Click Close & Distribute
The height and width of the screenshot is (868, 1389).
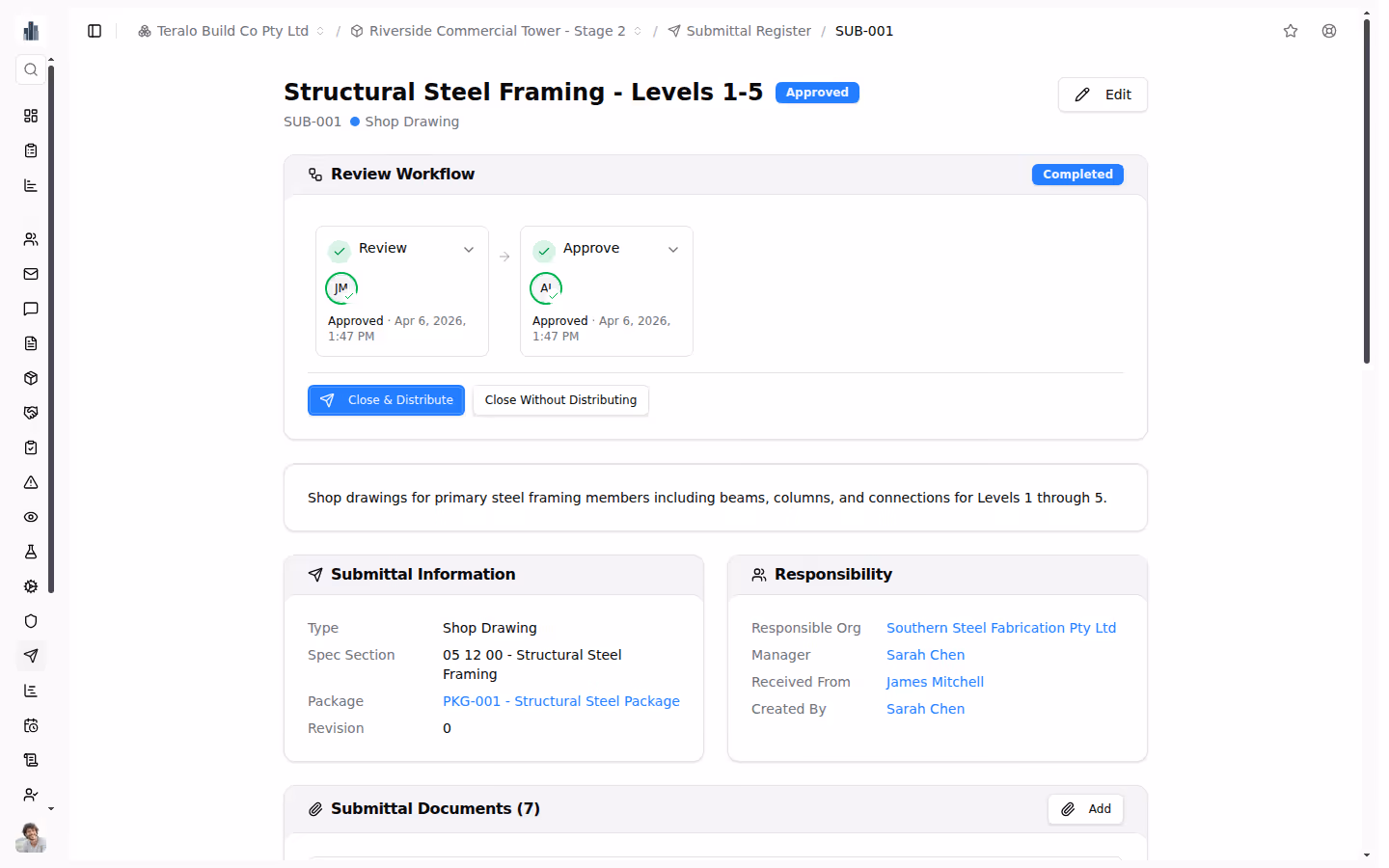[x=386, y=400]
